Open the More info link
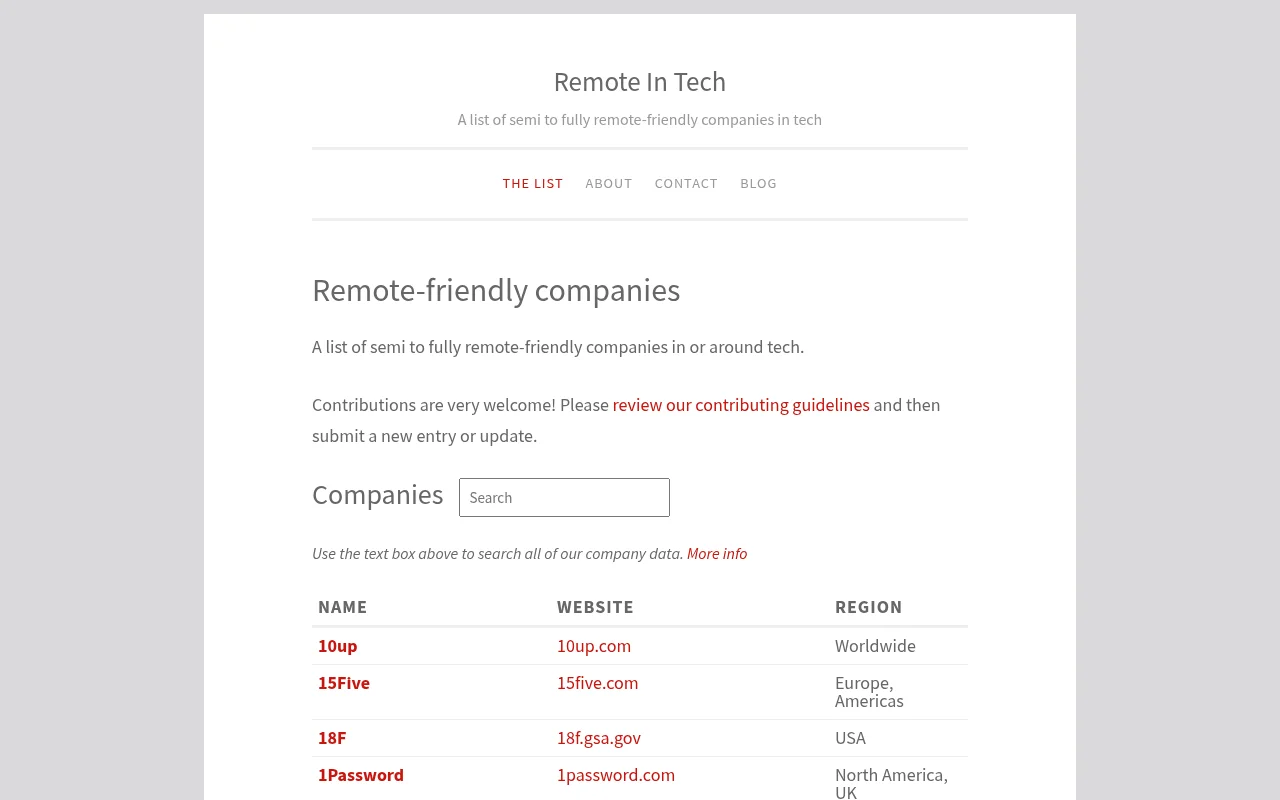This screenshot has width=1280, height=800. click(x=717, y=554)
